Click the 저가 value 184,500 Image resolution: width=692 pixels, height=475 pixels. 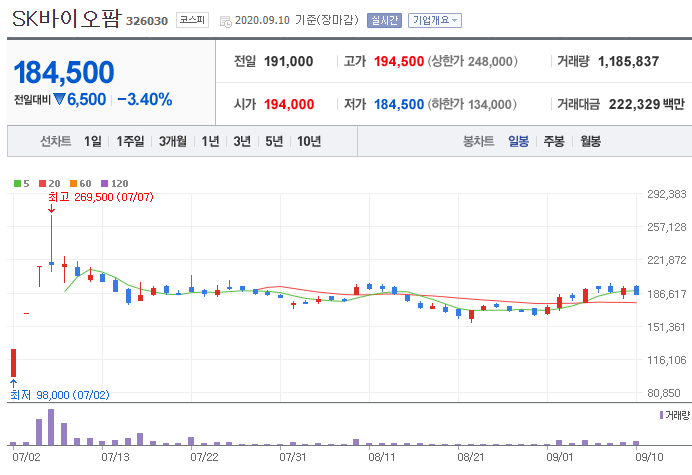[x=399, y=105]
